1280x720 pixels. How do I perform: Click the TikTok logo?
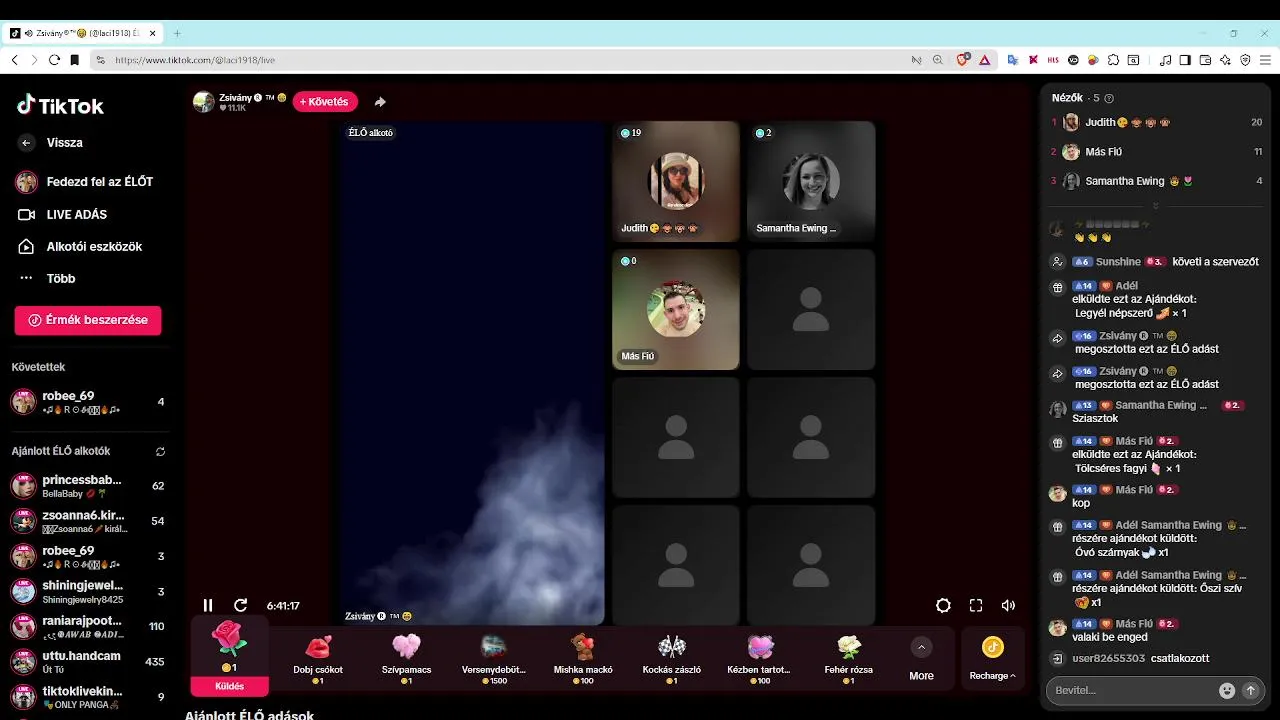60,105
